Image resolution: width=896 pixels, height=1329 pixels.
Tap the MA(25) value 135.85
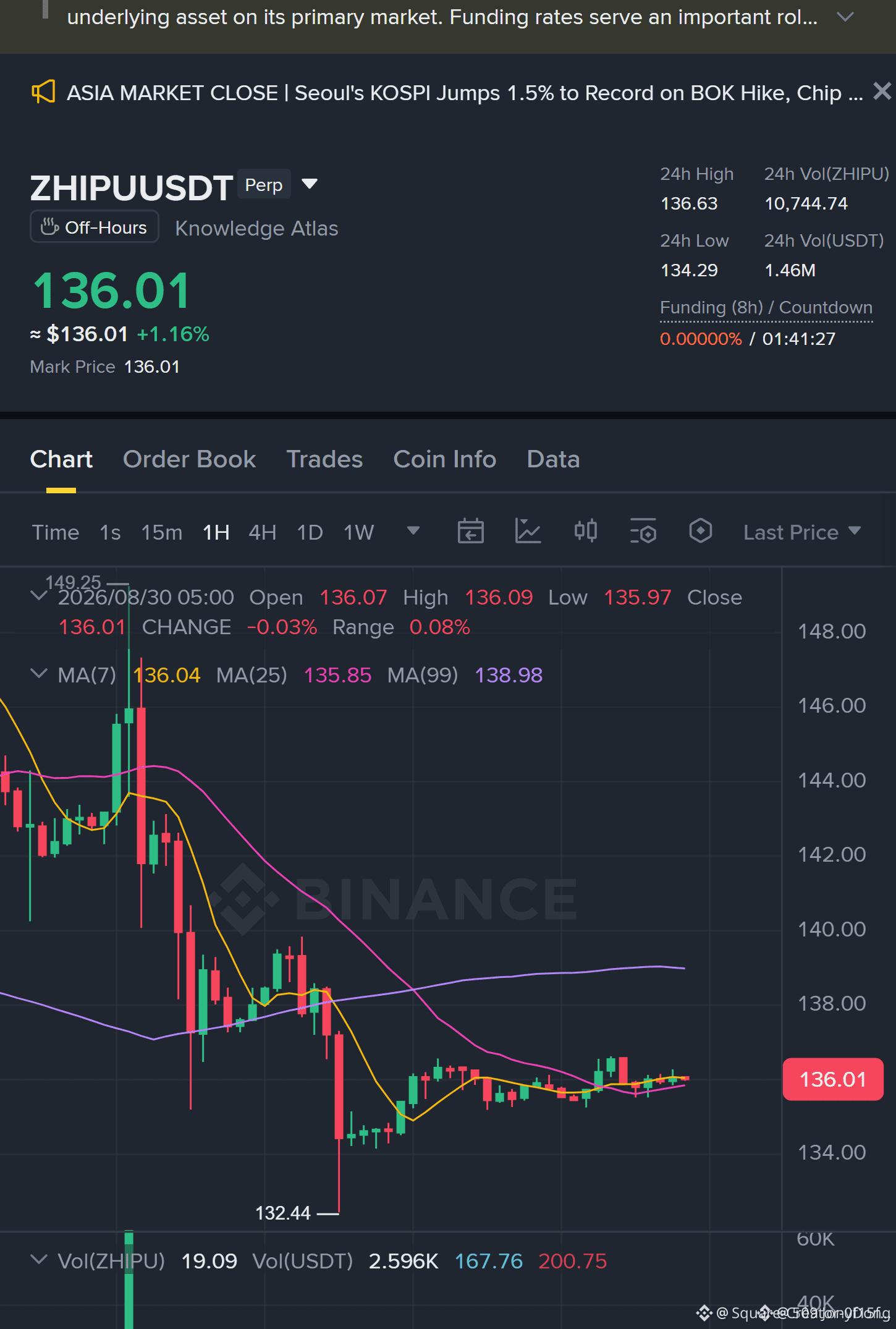pos(337,675)
